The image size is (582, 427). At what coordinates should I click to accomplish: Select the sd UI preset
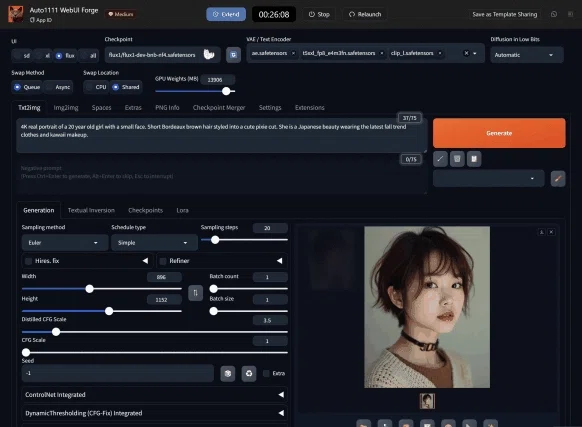click(x=22, y=56)
